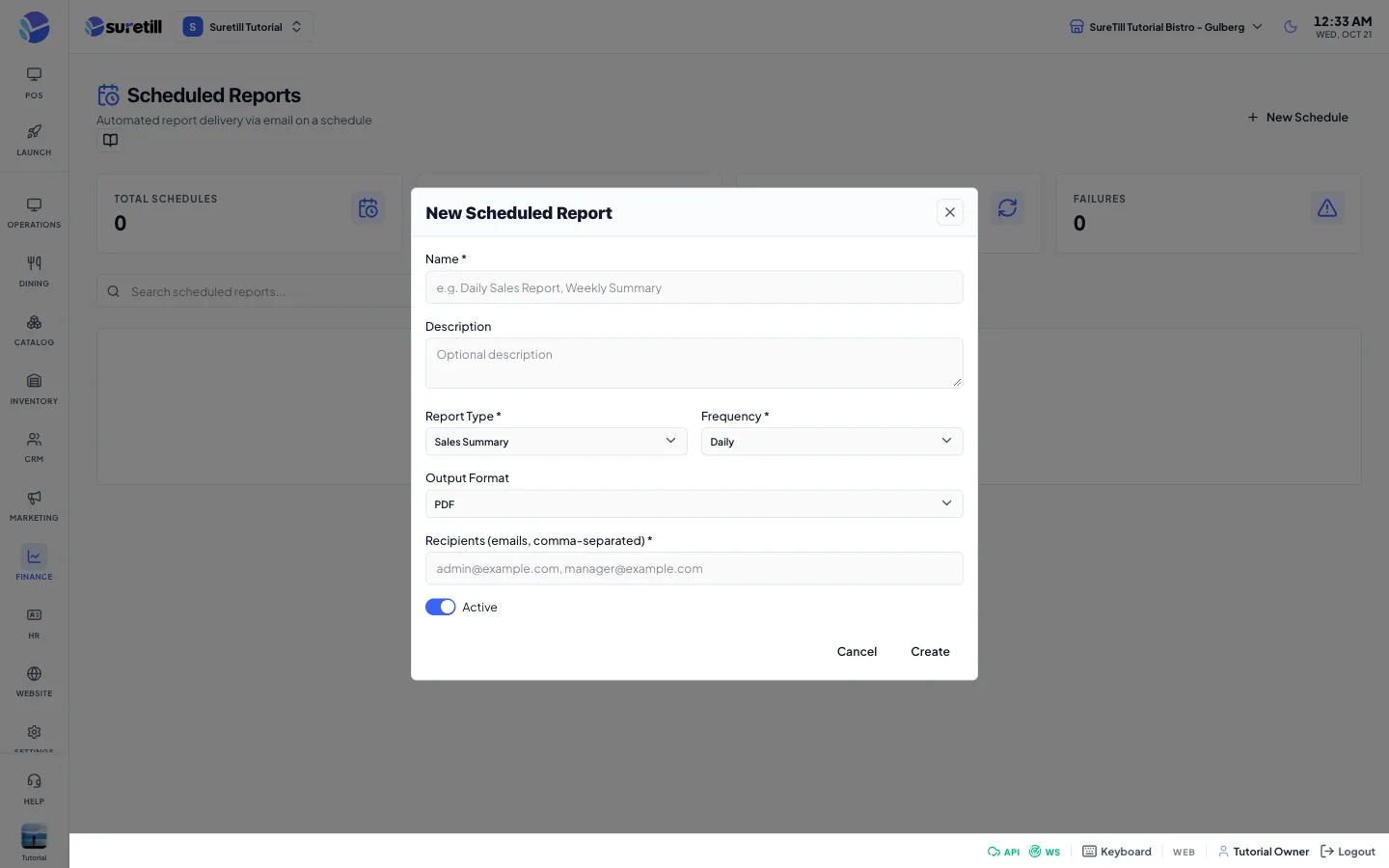Image resolution: width=1389 pixels, height=868 pixels.
Task: Focus the Name input field
Action: pos(694,287)
